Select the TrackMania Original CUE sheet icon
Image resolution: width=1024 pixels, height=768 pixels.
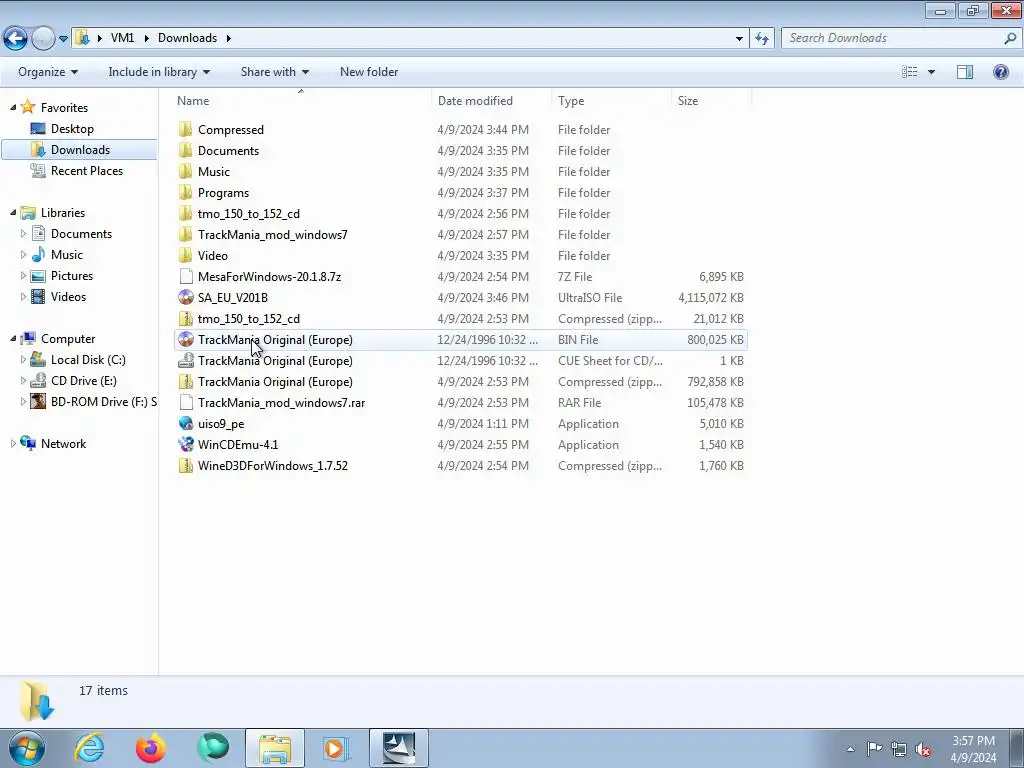(x=185, y=360)
